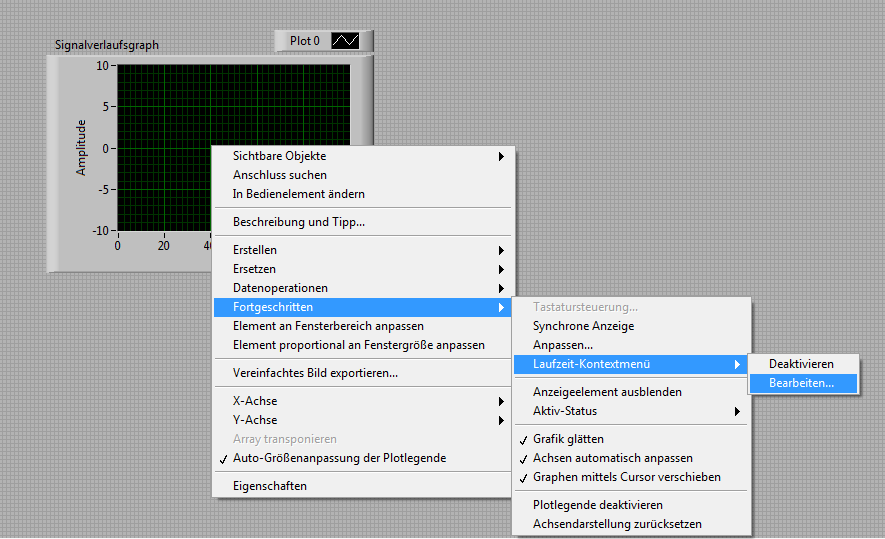Choose Element proportional an Fenstergröße anpassen
The height and width of the screenshot is (539, 885).
point(362,345)
